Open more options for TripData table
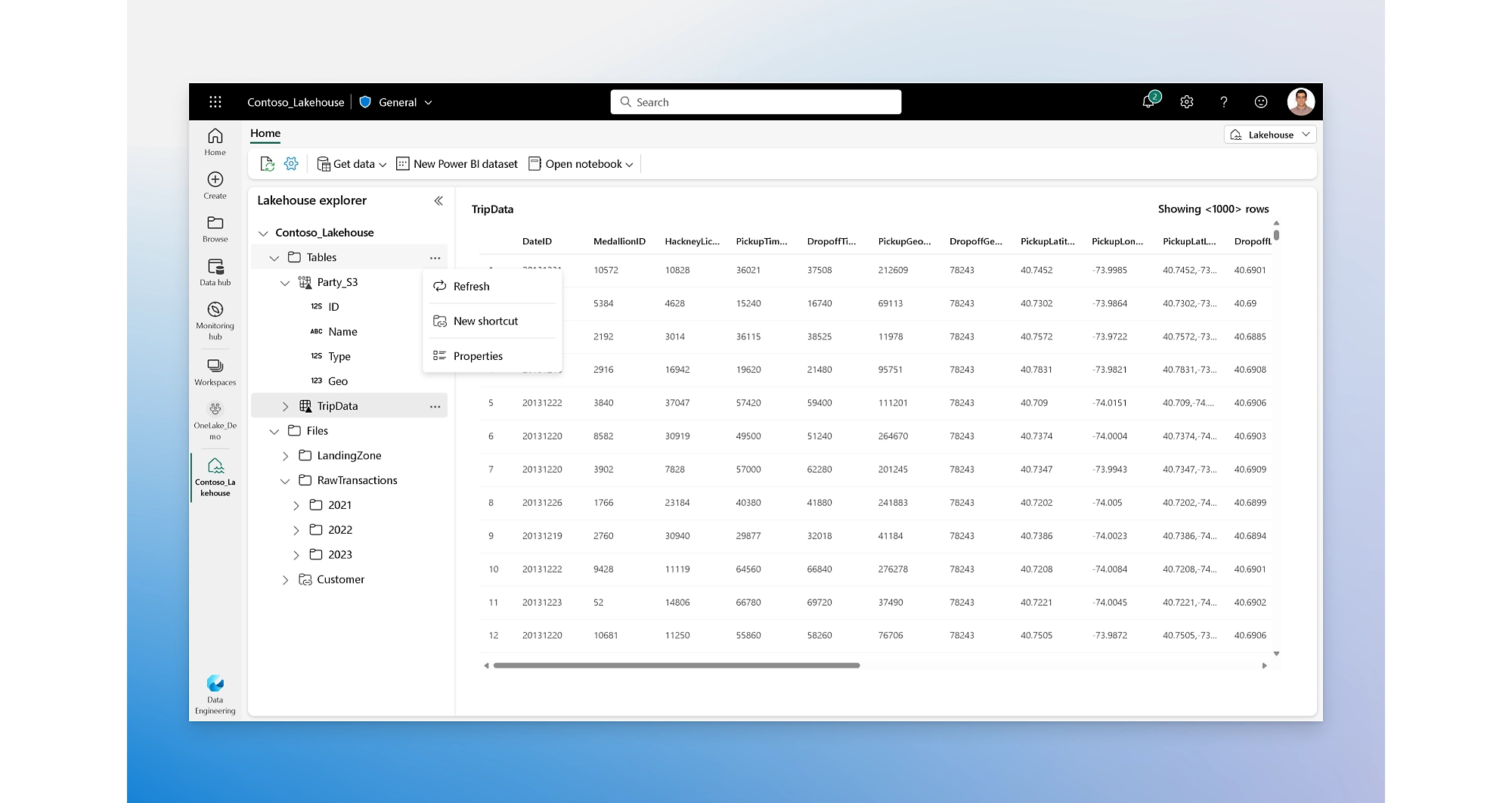This screenshot has height=803, width=1512. tap(435, 407)
